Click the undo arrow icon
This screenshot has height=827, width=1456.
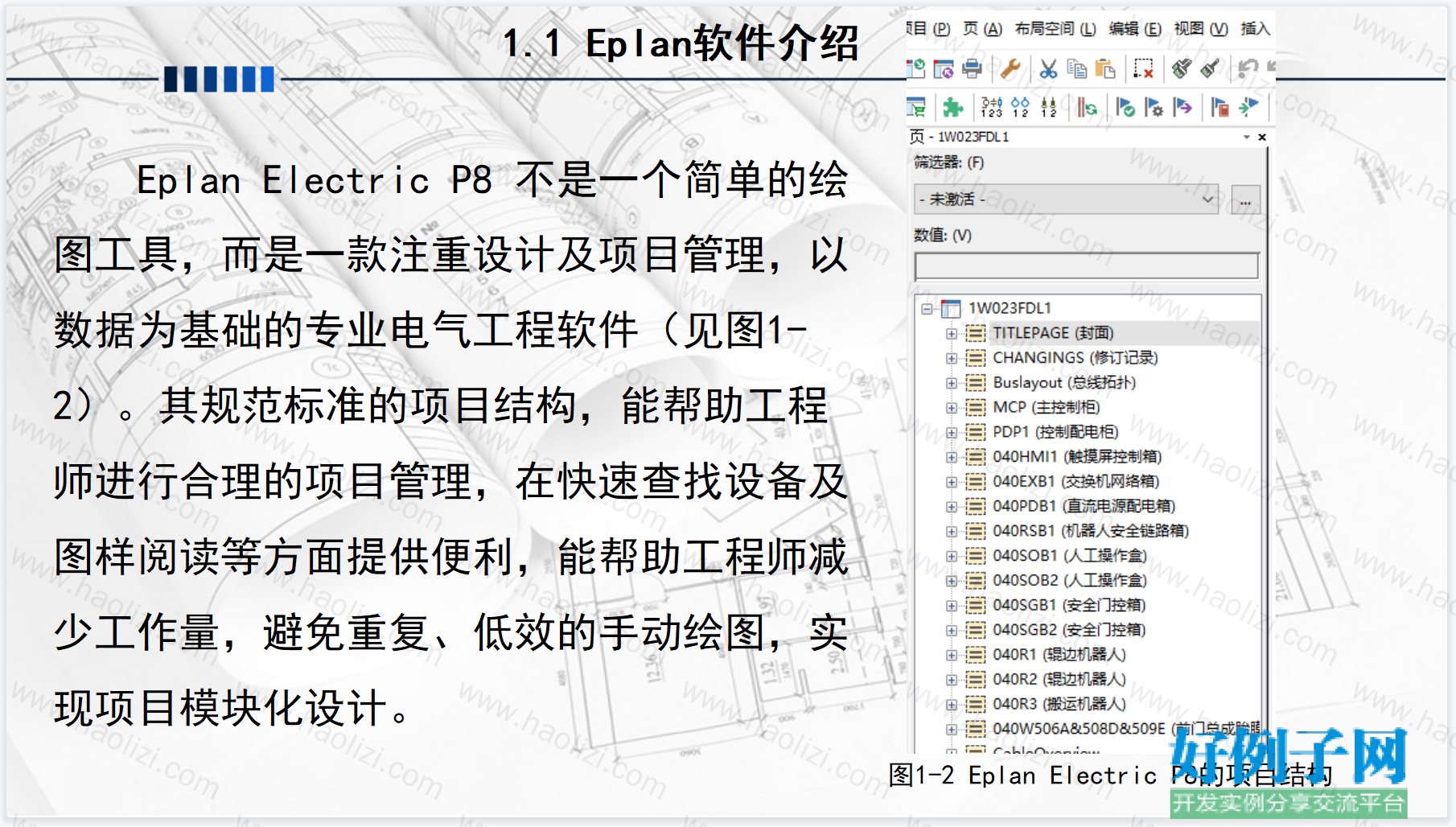tap(1248, 69)
